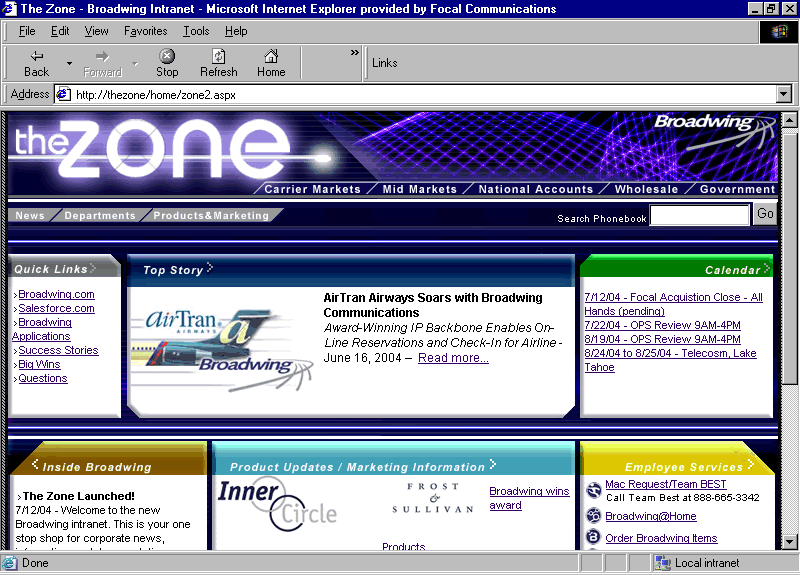This screenshot has width=800, height=575.
Task: Expand the Top Story header arrow
Action: [210, 268]
